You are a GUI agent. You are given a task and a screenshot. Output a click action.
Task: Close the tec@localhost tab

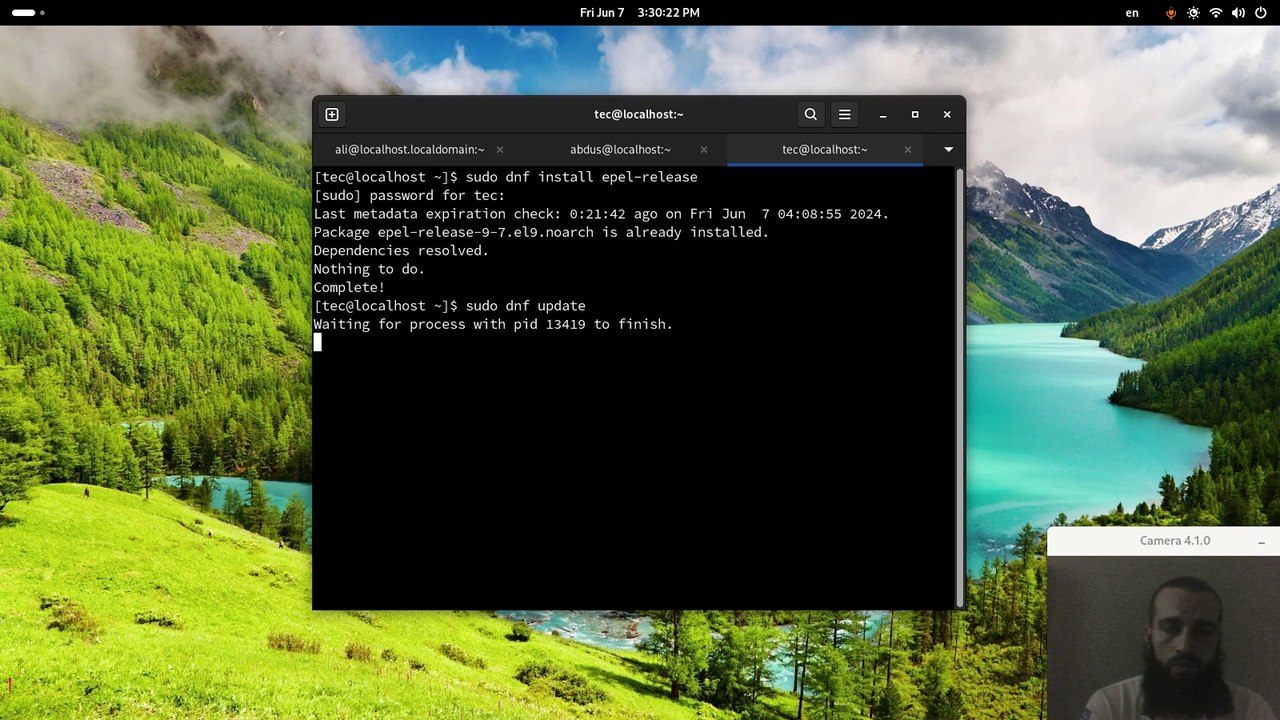pos(908,149)
